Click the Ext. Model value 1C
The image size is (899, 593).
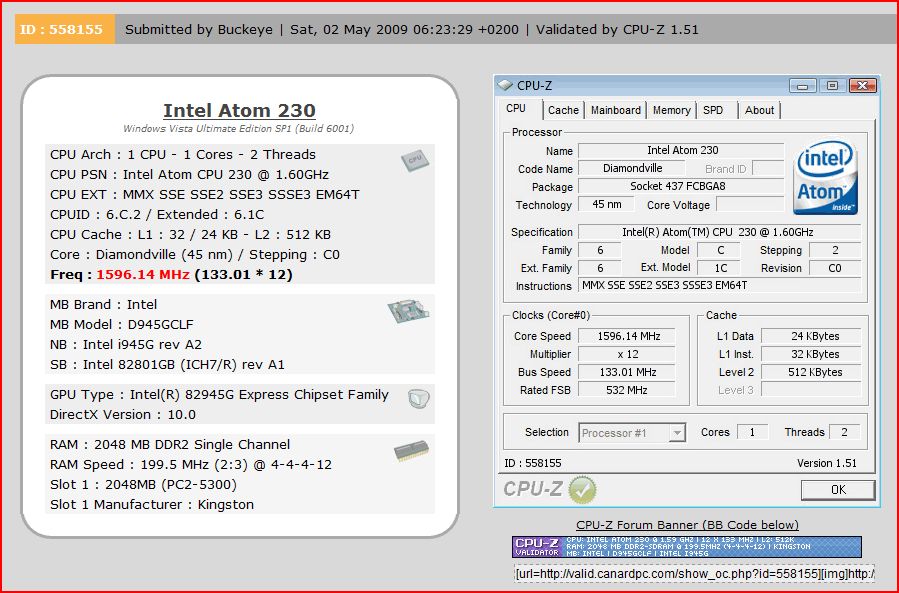pyautogui.click(x=720, y=268)
